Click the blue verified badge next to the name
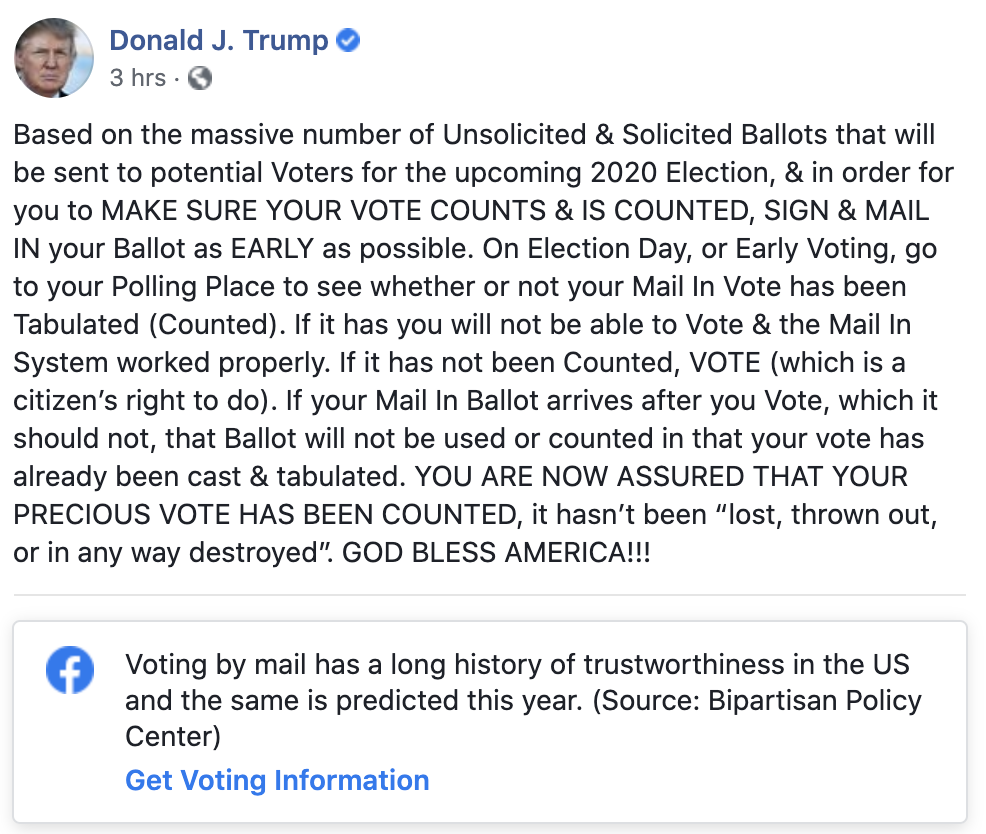986x834 pixels. tap(346, 40)
